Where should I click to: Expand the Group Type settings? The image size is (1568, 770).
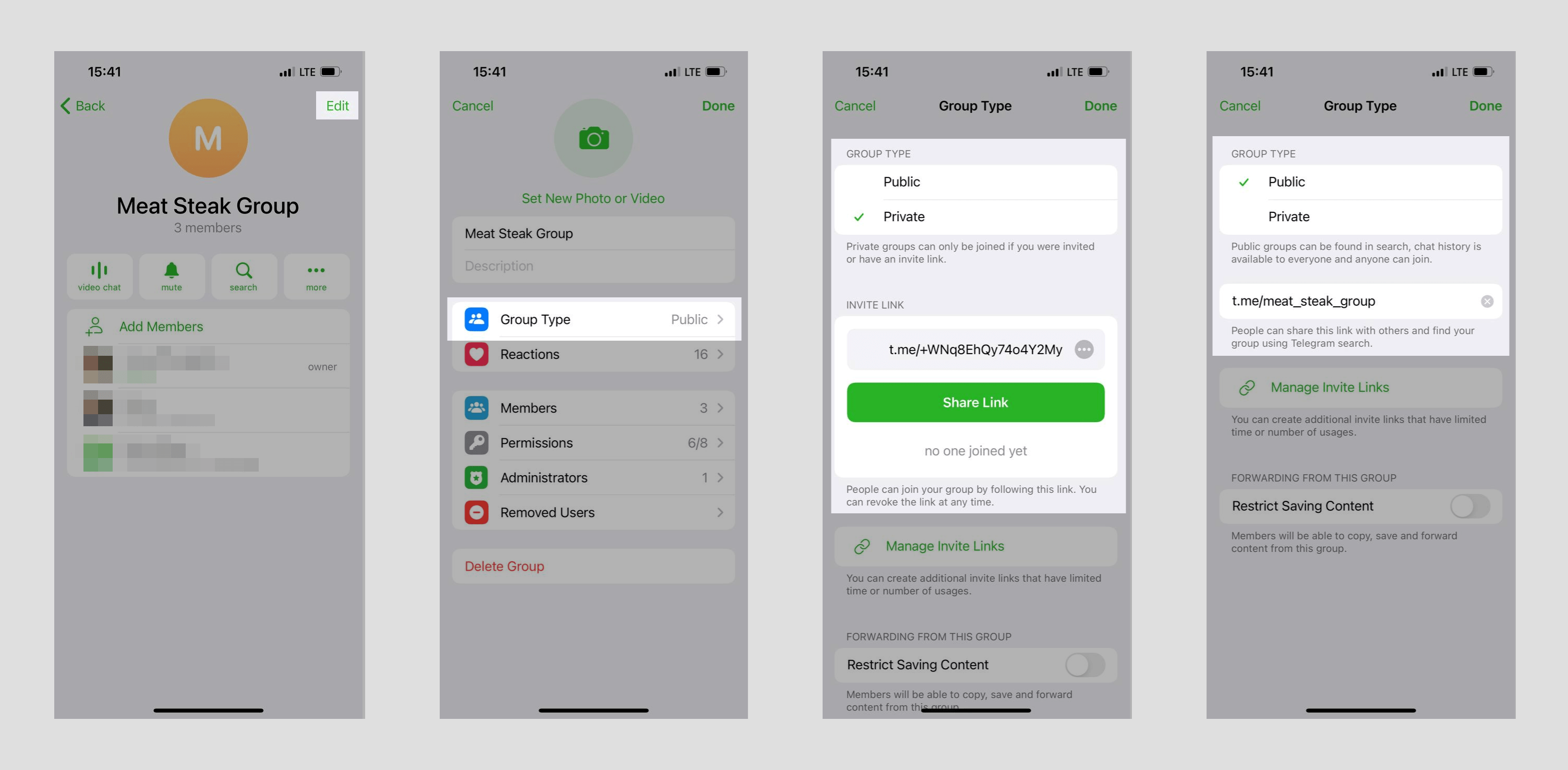pyautogui.click(x=593, y=319)
